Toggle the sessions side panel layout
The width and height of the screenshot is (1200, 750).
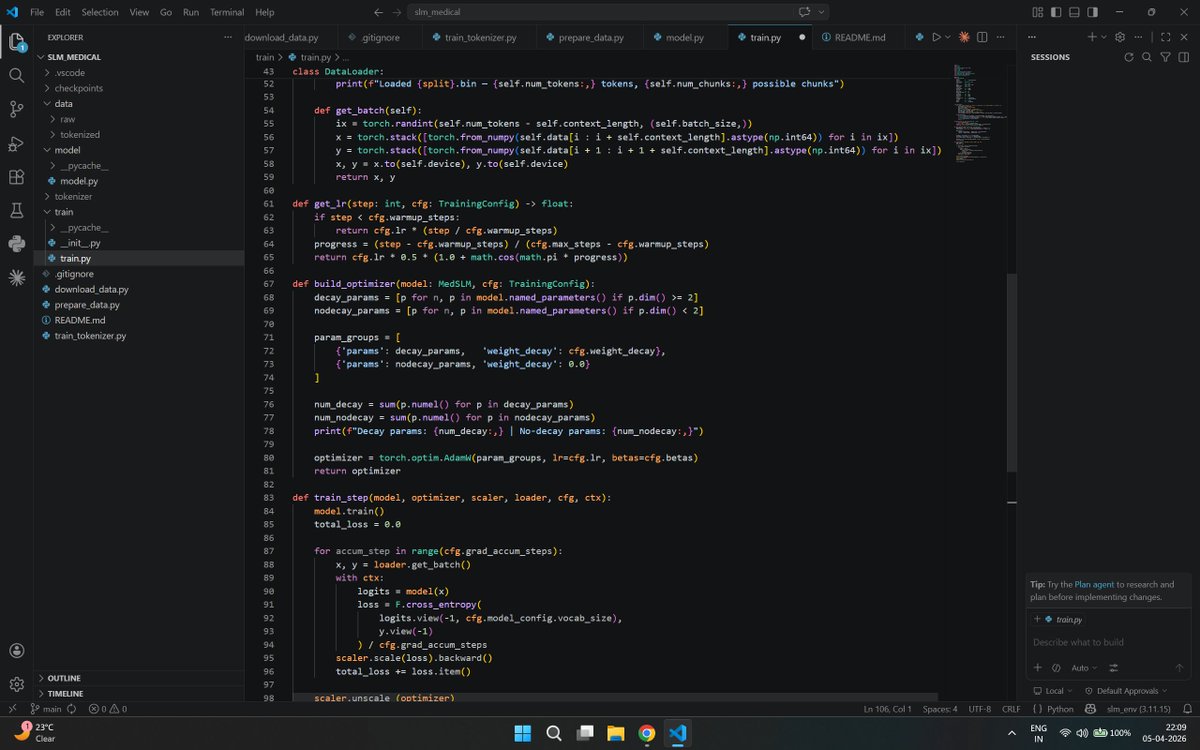[x=1183, y=57]
